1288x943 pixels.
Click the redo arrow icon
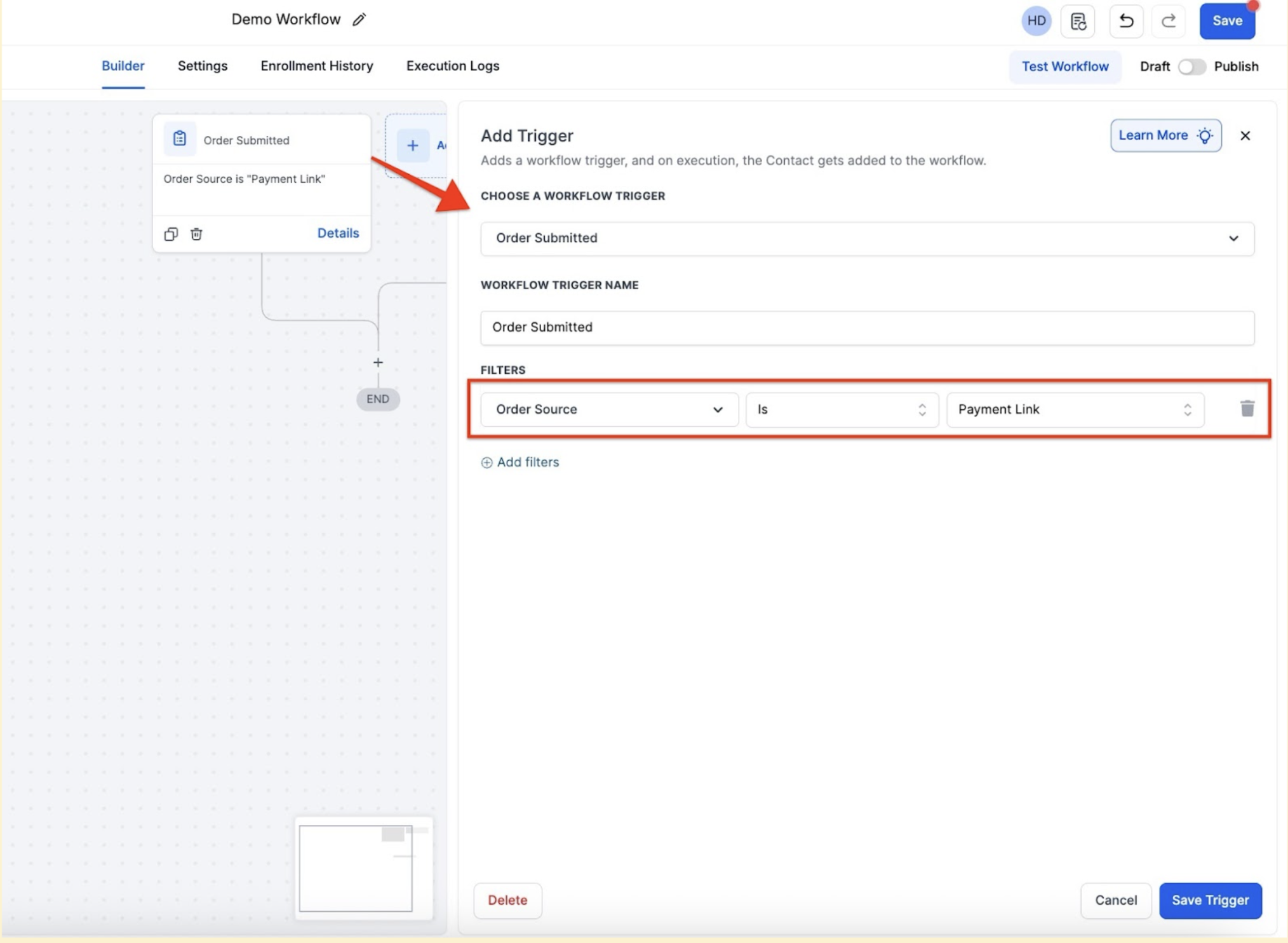tap(1168, 21)
